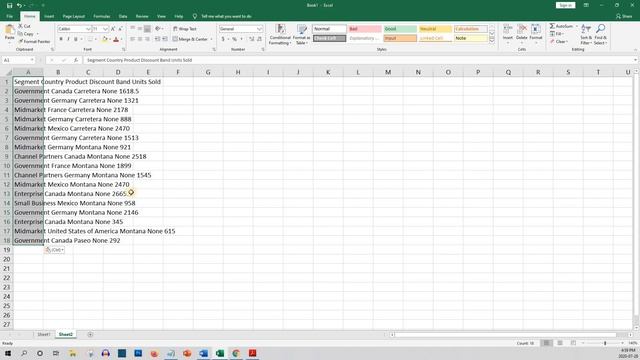Increase font size with the larger A icon

pos(113,29)
